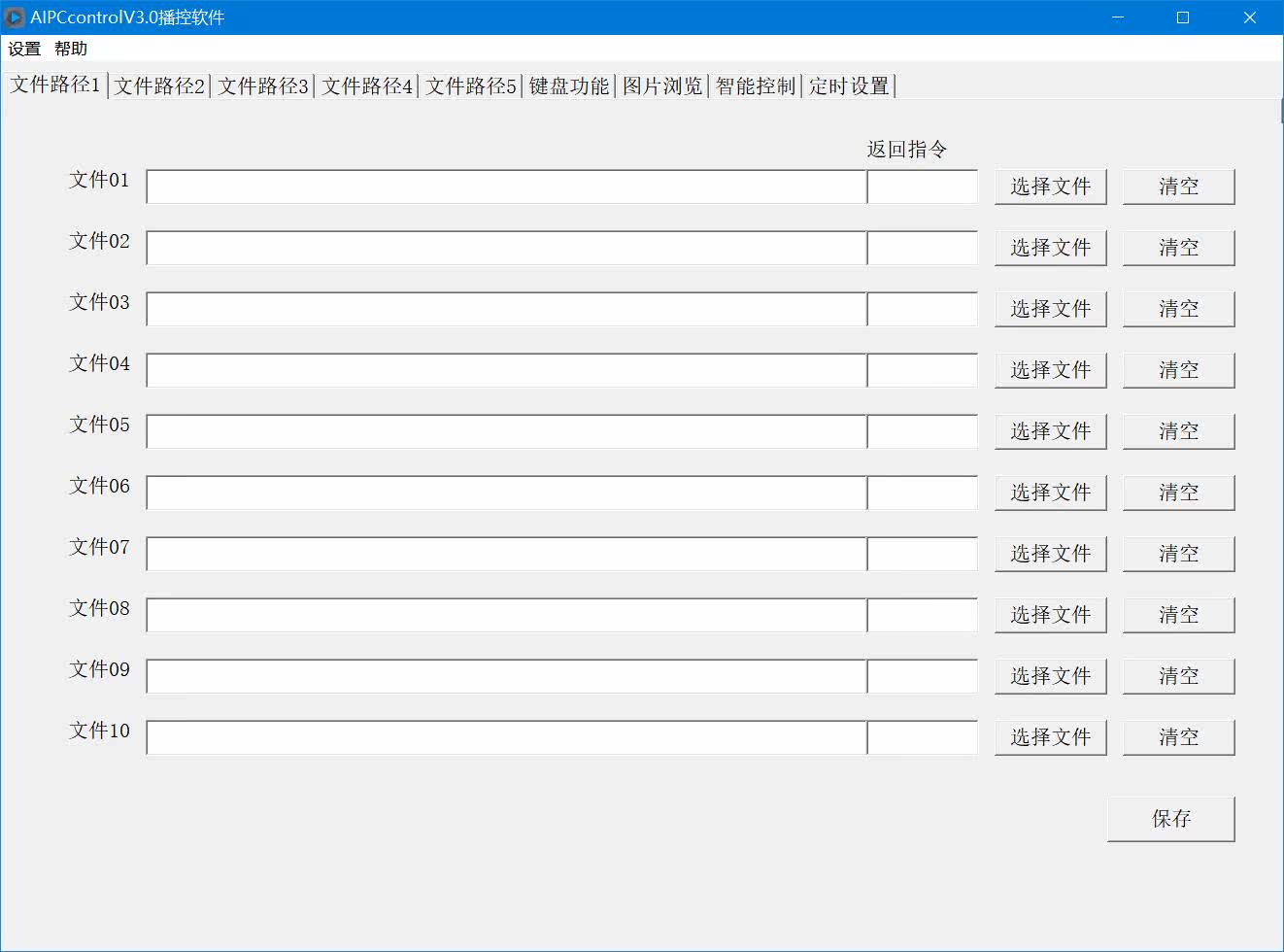Switch to the 文件路径2 tab

tap(159, 86)
